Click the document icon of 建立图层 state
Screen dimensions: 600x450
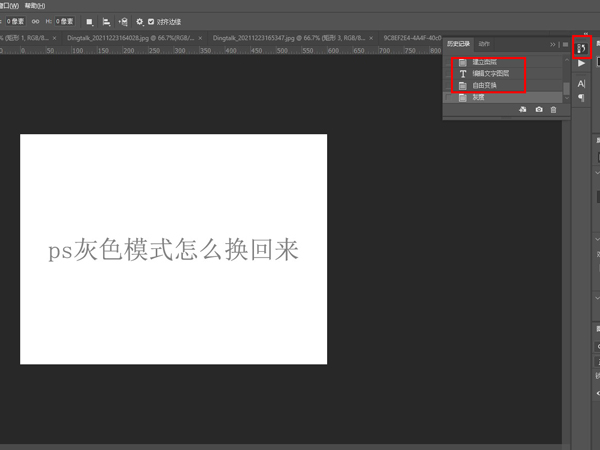pos(463,62)
